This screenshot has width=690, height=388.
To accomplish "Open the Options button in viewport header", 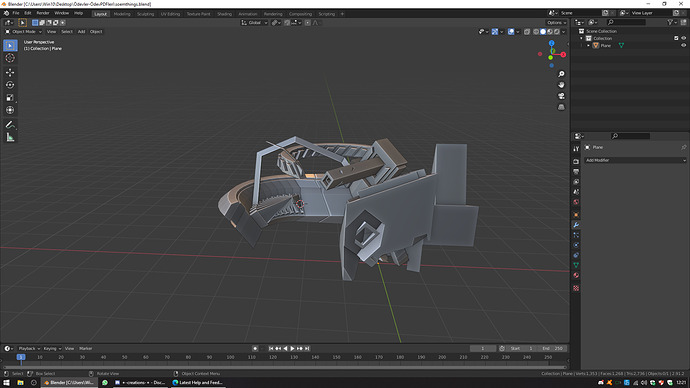I will 556,22.
